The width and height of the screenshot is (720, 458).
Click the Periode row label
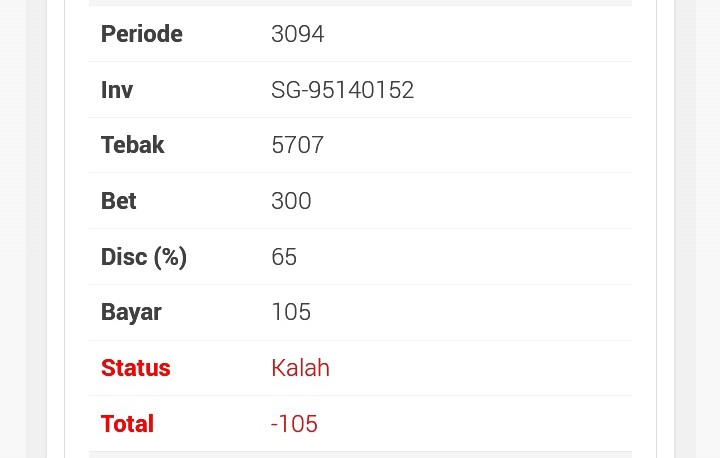coord(141,34)
